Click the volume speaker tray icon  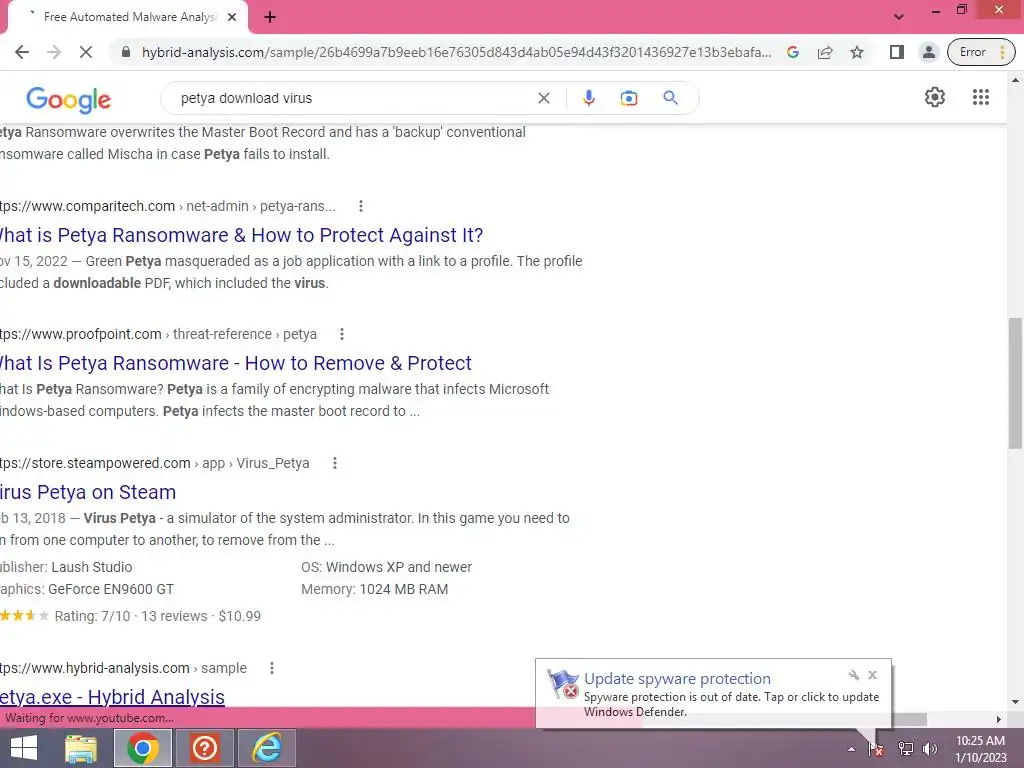pos(929,749)
